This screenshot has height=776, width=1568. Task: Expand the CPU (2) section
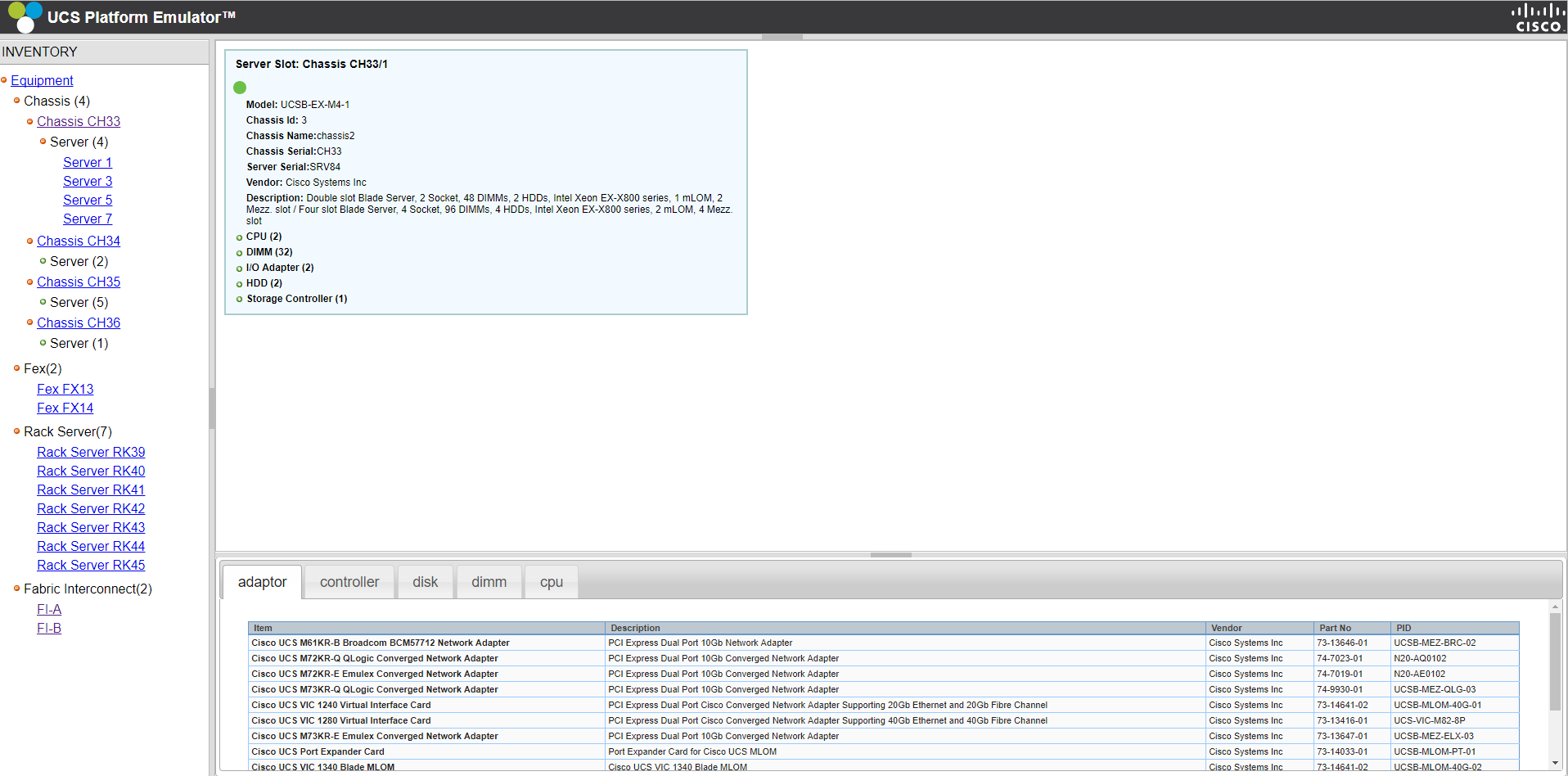[x=239, y=237]
